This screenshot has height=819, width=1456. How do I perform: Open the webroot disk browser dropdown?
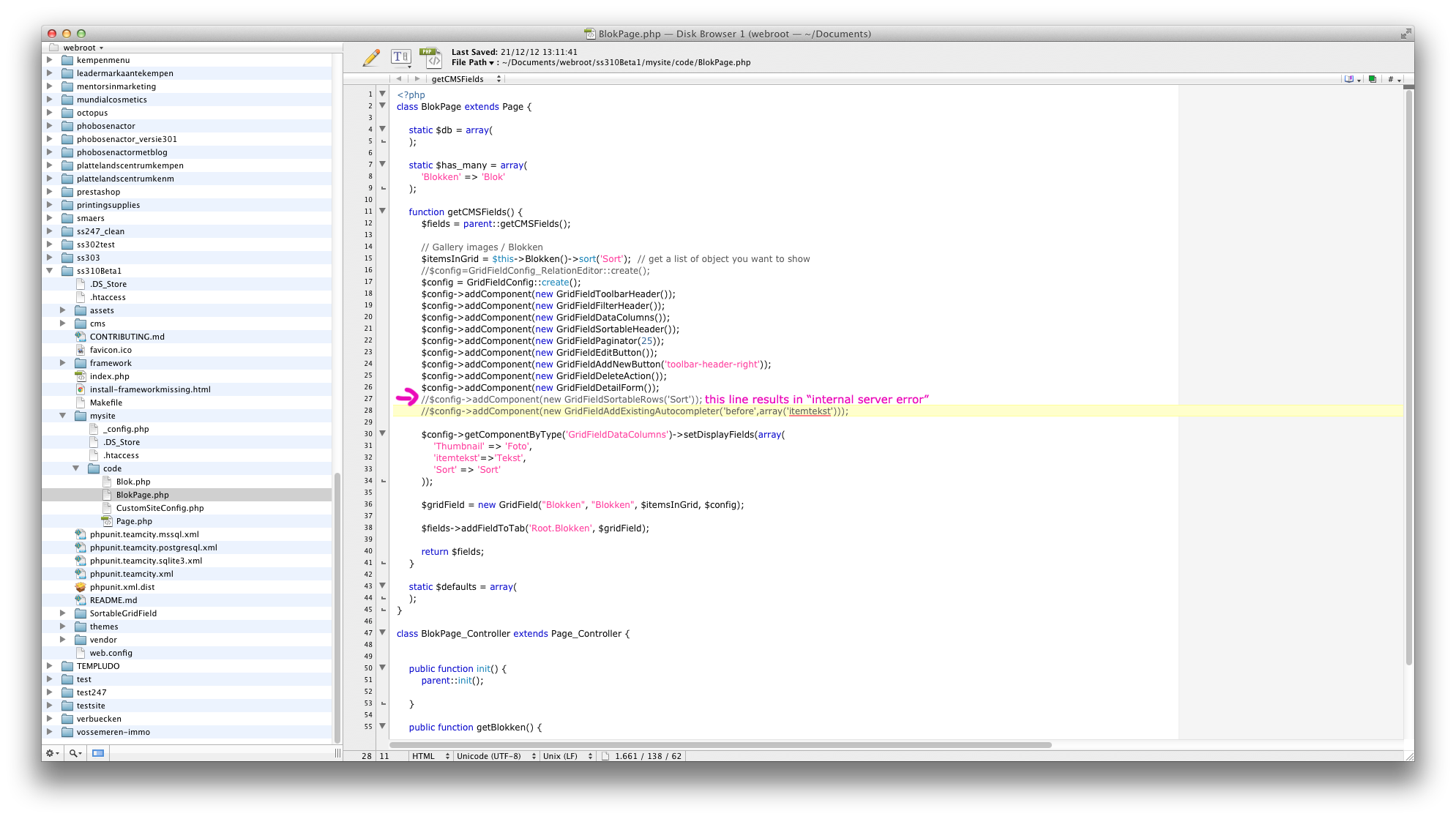click(77, 48)
